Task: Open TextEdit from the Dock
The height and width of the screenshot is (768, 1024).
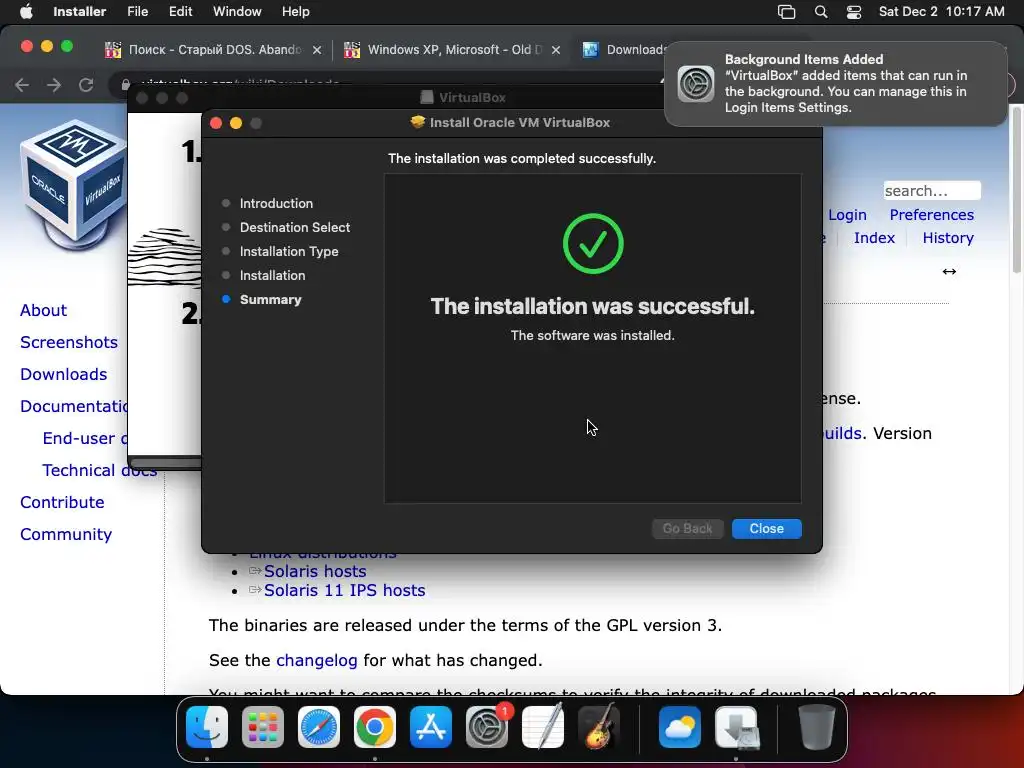Action: coord(543,727)
